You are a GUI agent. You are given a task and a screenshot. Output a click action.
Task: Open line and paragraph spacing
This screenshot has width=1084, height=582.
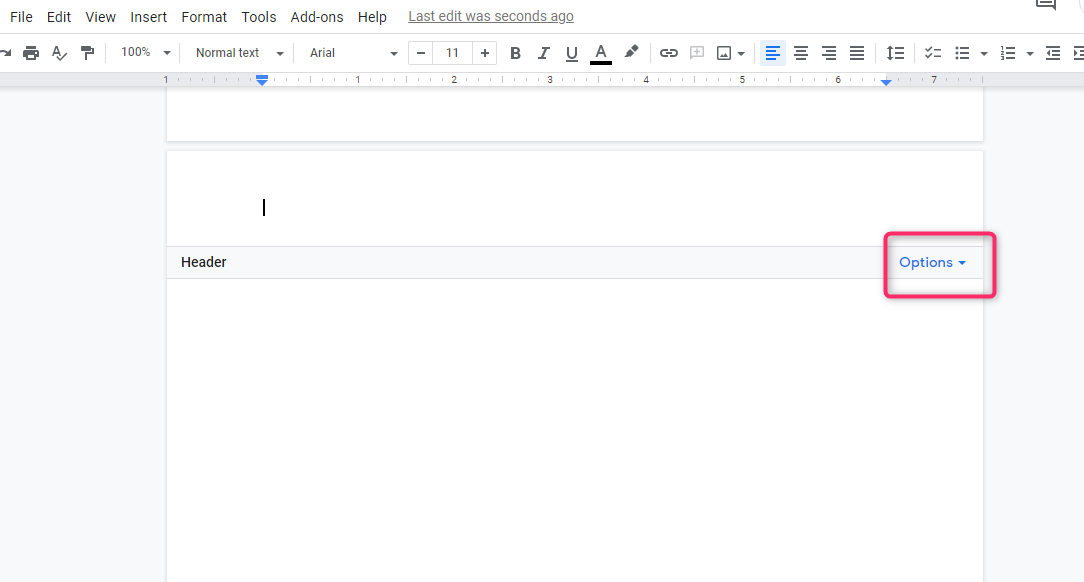[895, 53]
